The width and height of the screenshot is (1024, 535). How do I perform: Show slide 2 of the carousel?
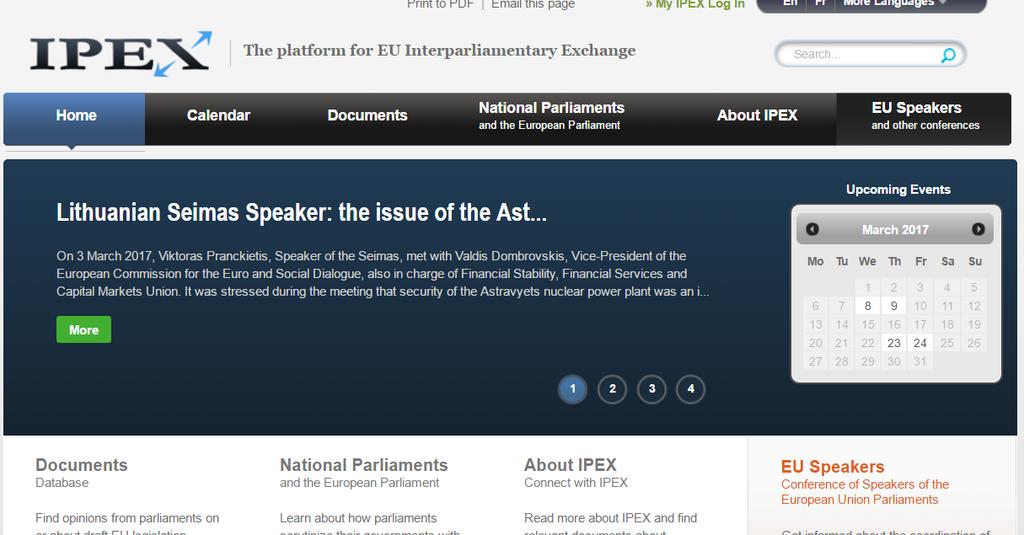click(612, 389)
